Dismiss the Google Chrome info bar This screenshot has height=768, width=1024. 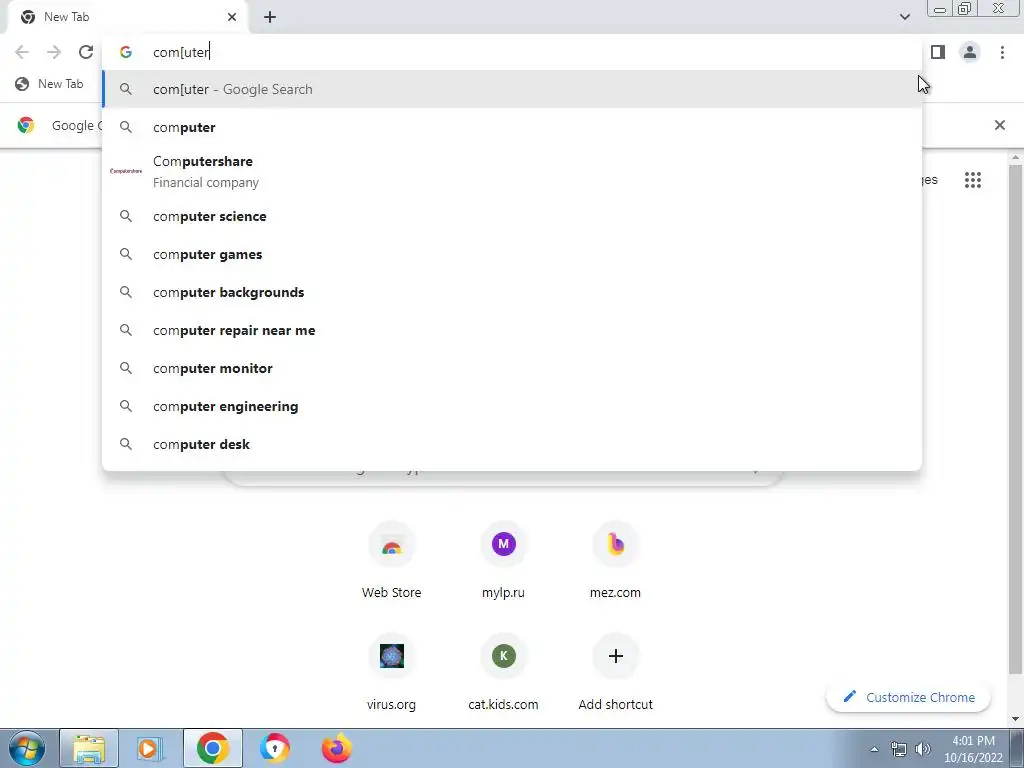tap(999, 125)
